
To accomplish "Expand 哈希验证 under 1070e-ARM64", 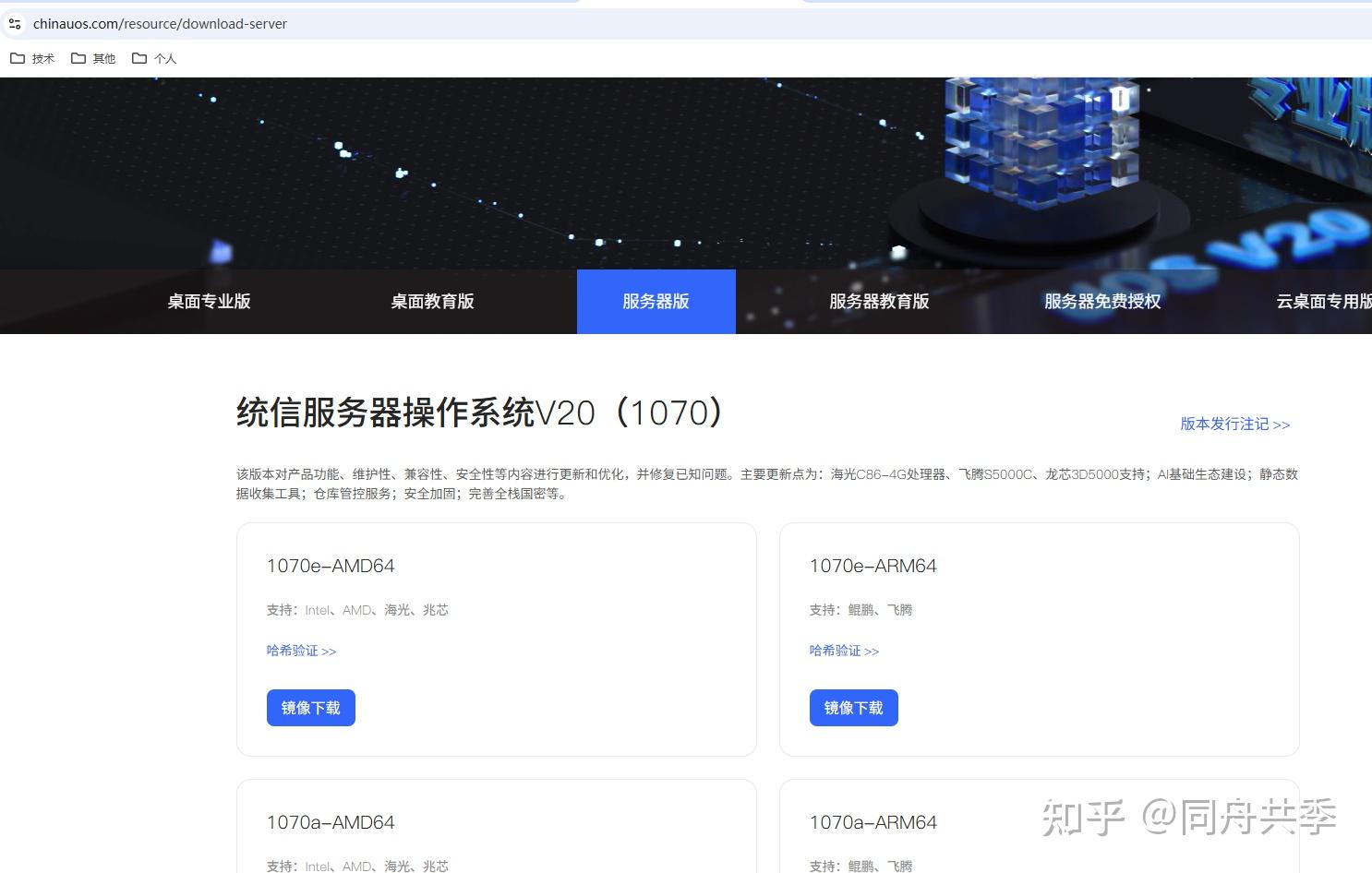I will 843,651.
